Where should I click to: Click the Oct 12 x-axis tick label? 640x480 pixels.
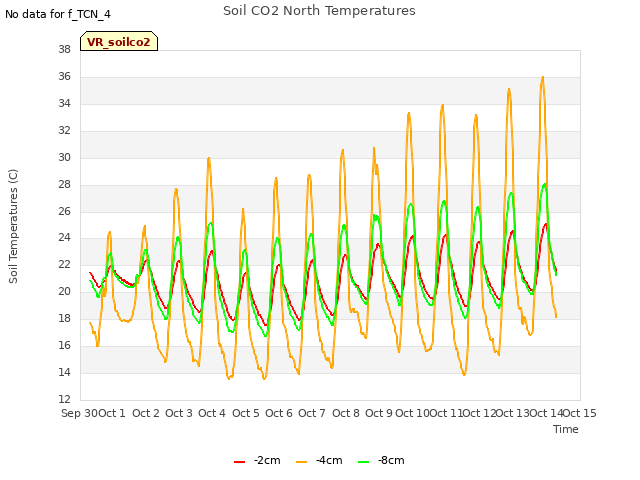click(x=479, y=413)
